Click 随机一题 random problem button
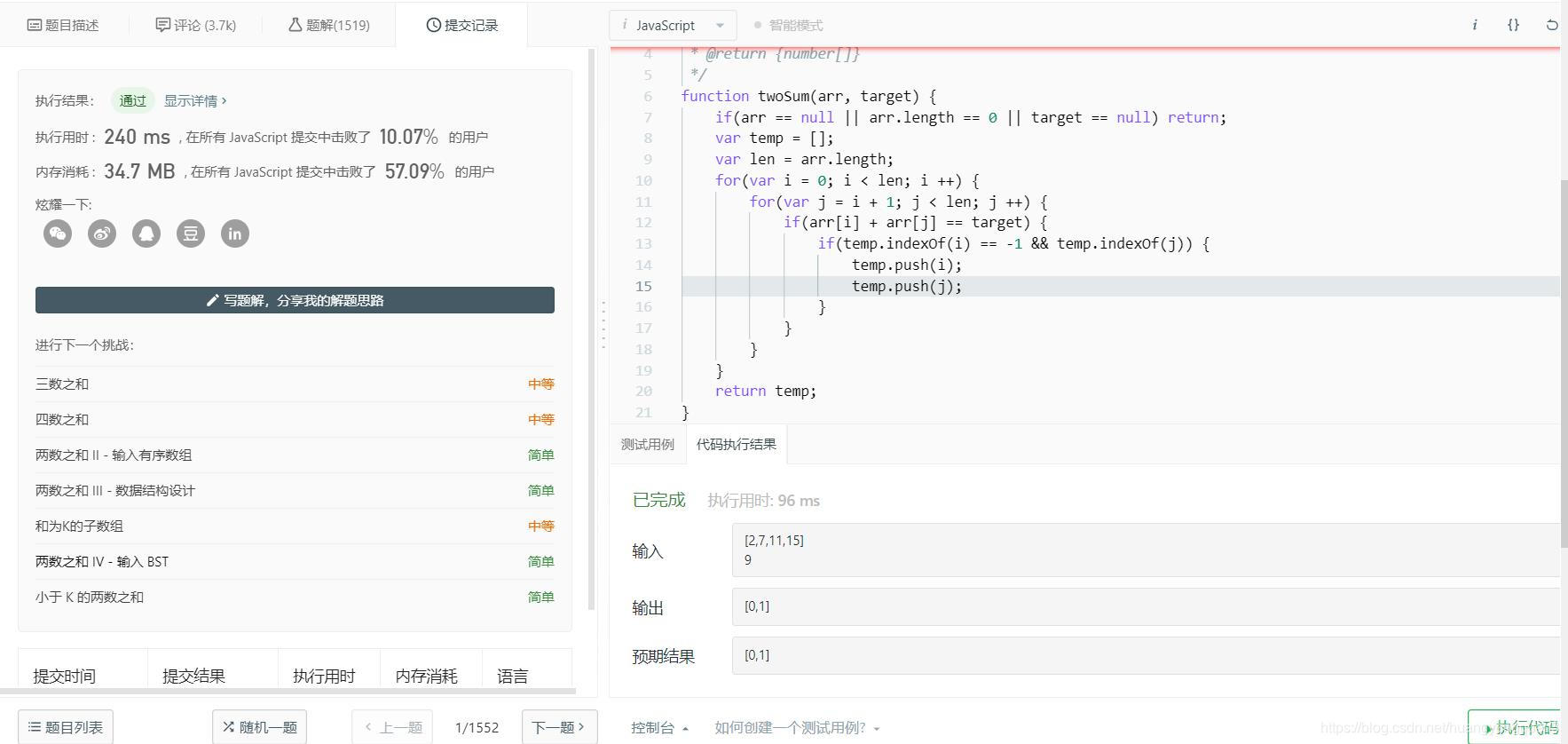This screenshot has width=1568, height=744. pos(259,727)
